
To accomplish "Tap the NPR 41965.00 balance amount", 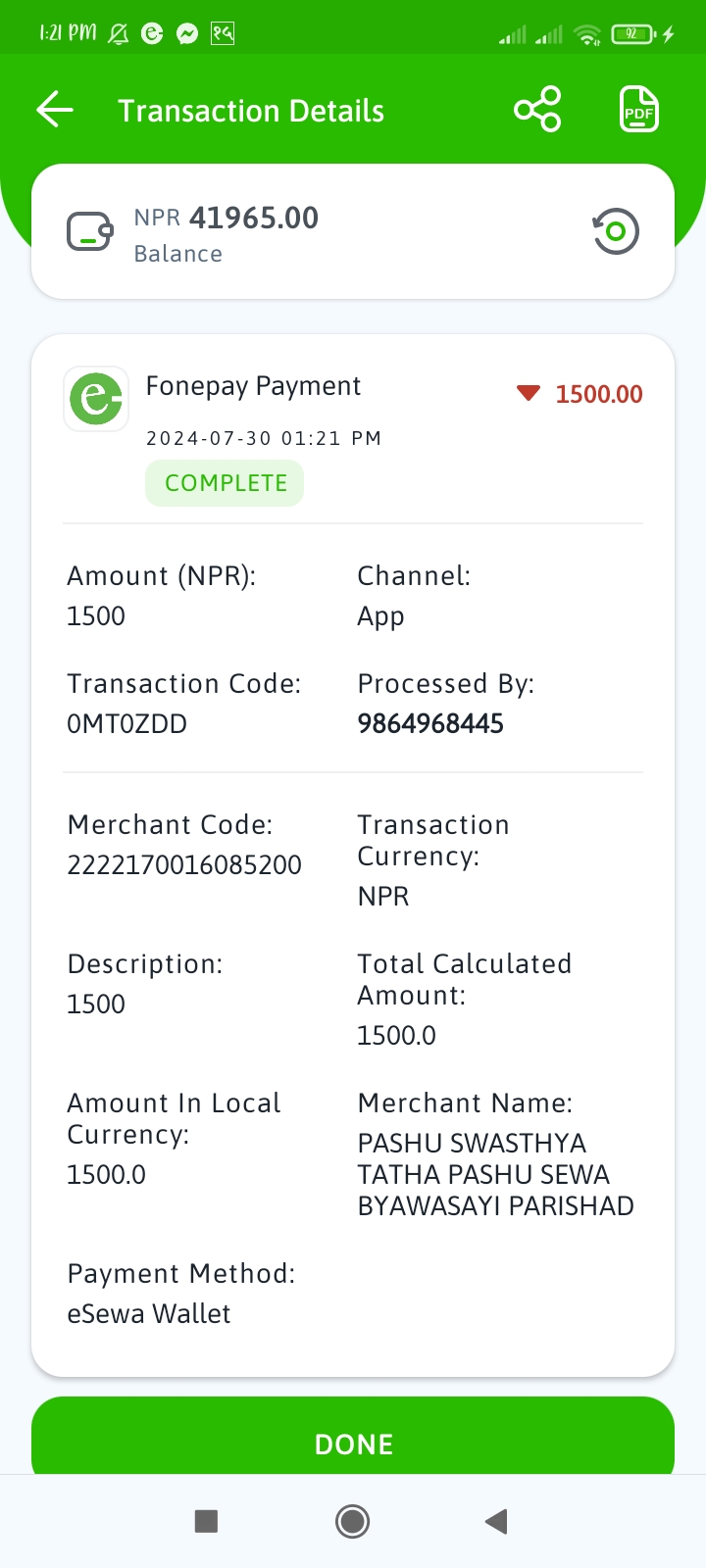I will 227,218.
